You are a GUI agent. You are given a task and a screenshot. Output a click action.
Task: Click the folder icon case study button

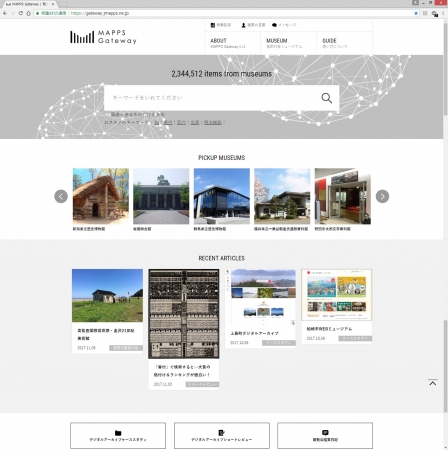118,436
